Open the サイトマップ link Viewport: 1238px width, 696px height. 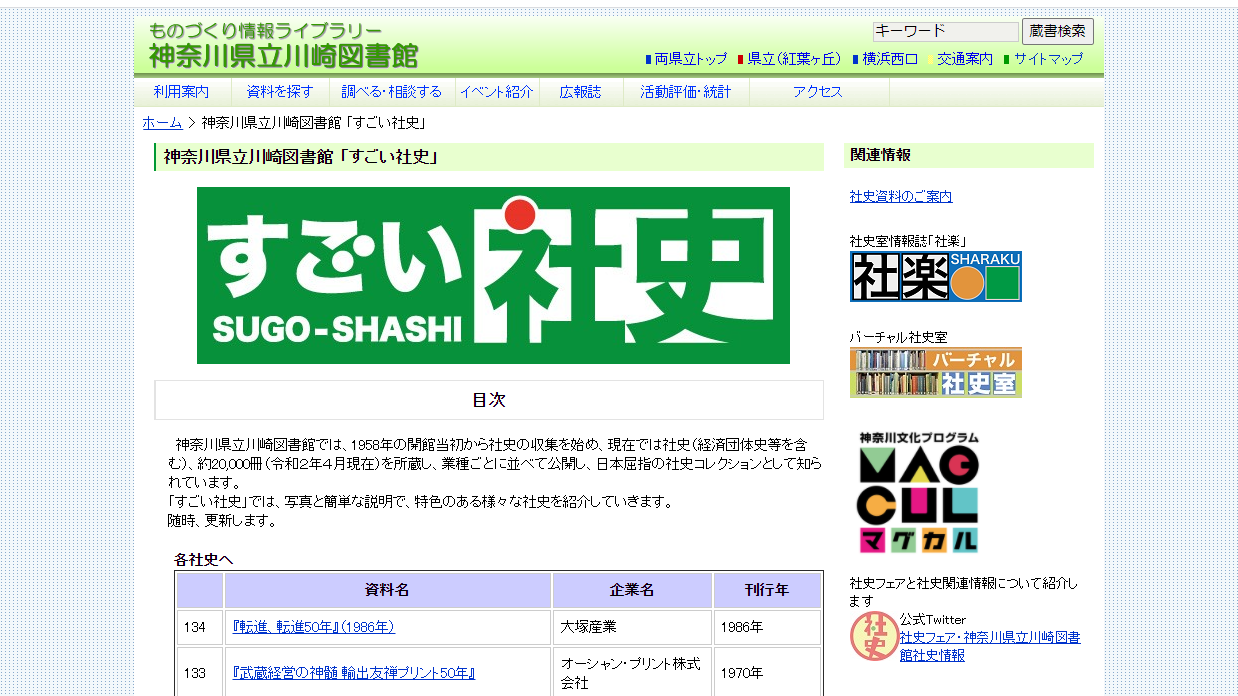(1048, 59)
